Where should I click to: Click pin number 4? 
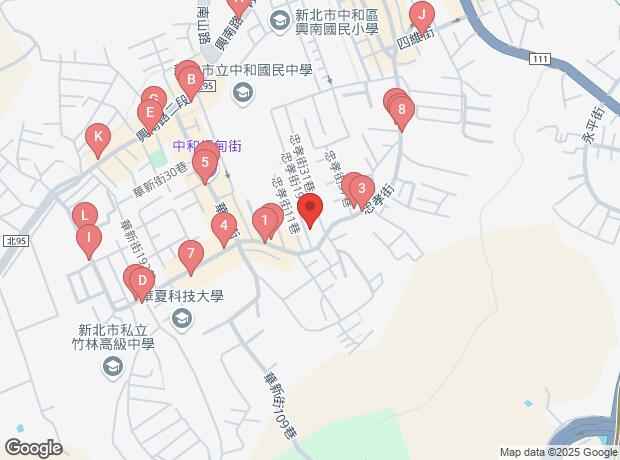pyautogui.click(x=224, y=228)
